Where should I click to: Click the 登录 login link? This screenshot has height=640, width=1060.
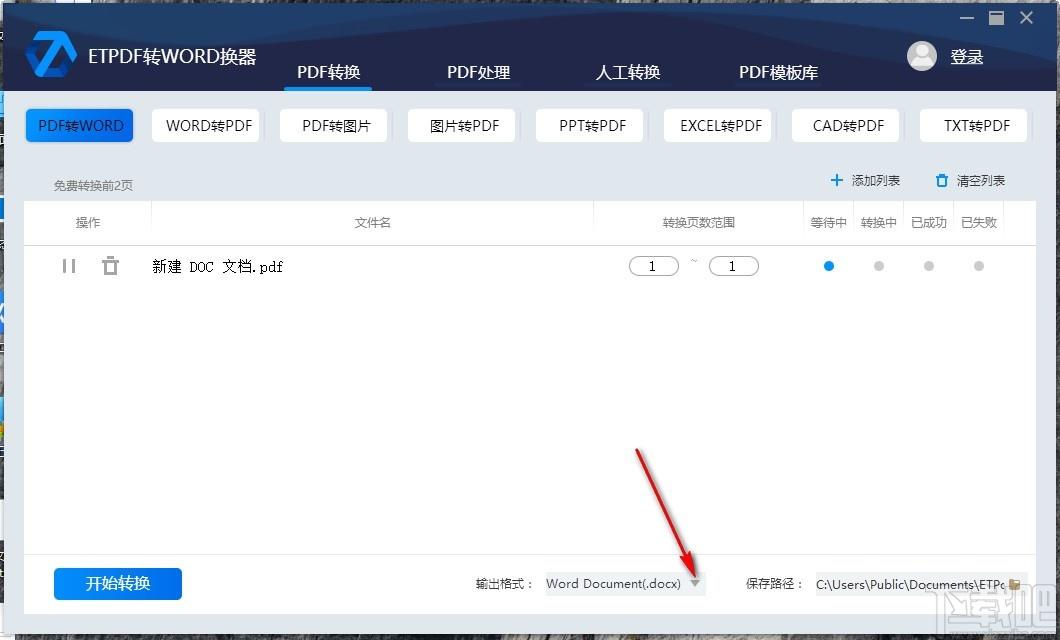click(x=966, y=57)
